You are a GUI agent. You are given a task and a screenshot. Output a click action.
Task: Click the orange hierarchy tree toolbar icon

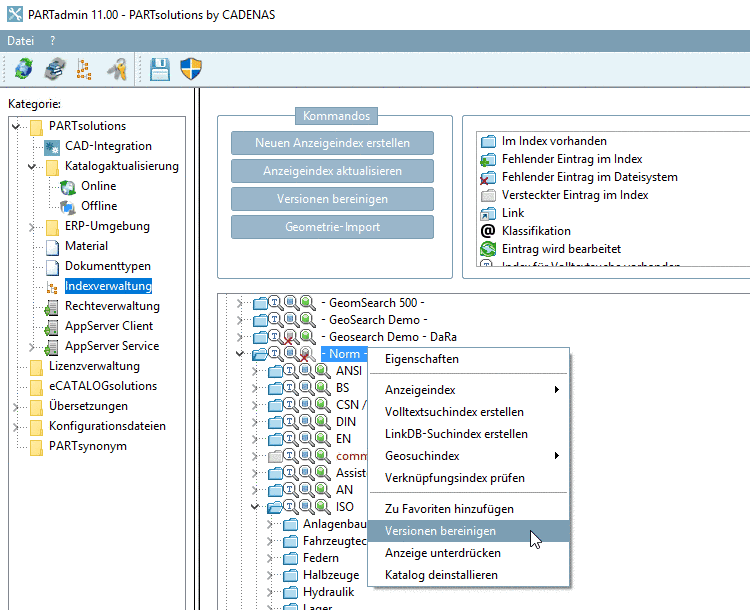84,68
